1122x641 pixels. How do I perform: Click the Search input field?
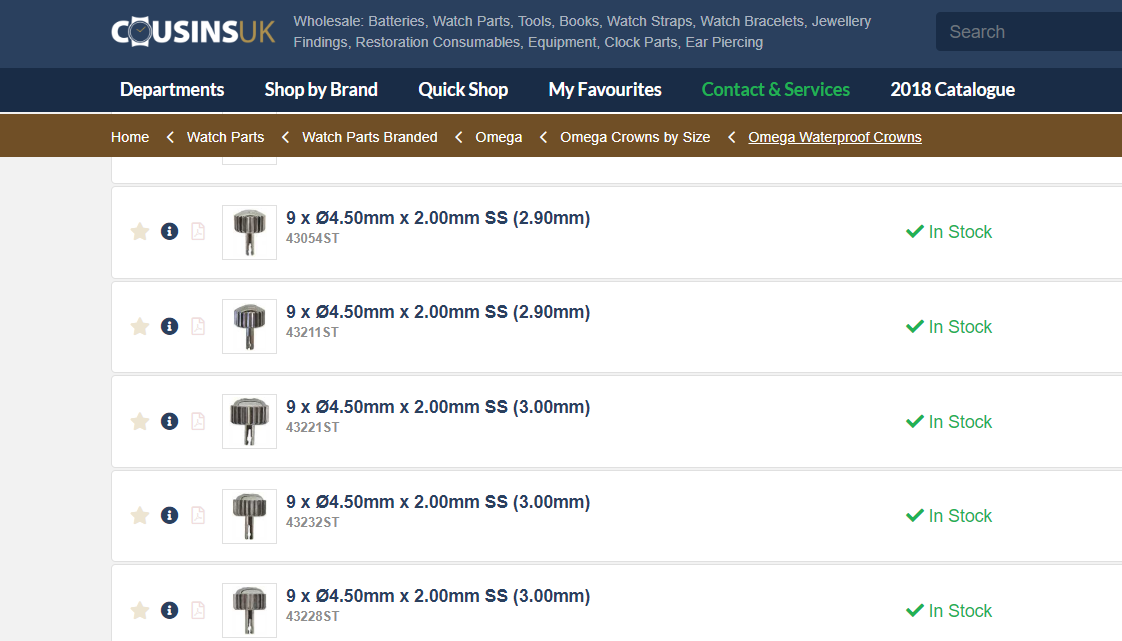pyautogui.click(x=1030, y=32)
